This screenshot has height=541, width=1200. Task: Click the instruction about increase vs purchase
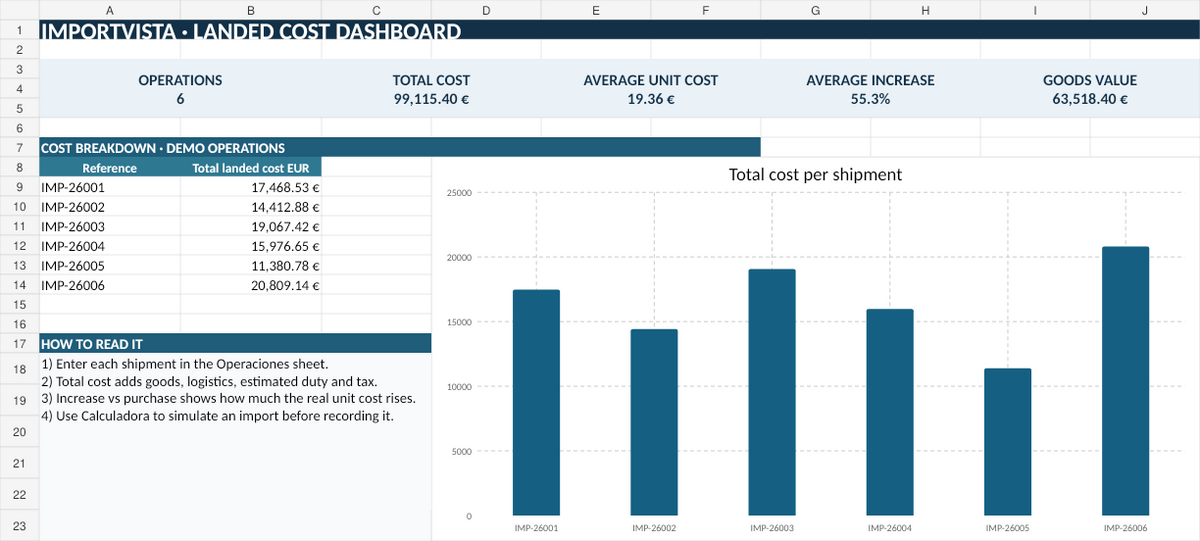click(228, 398)
